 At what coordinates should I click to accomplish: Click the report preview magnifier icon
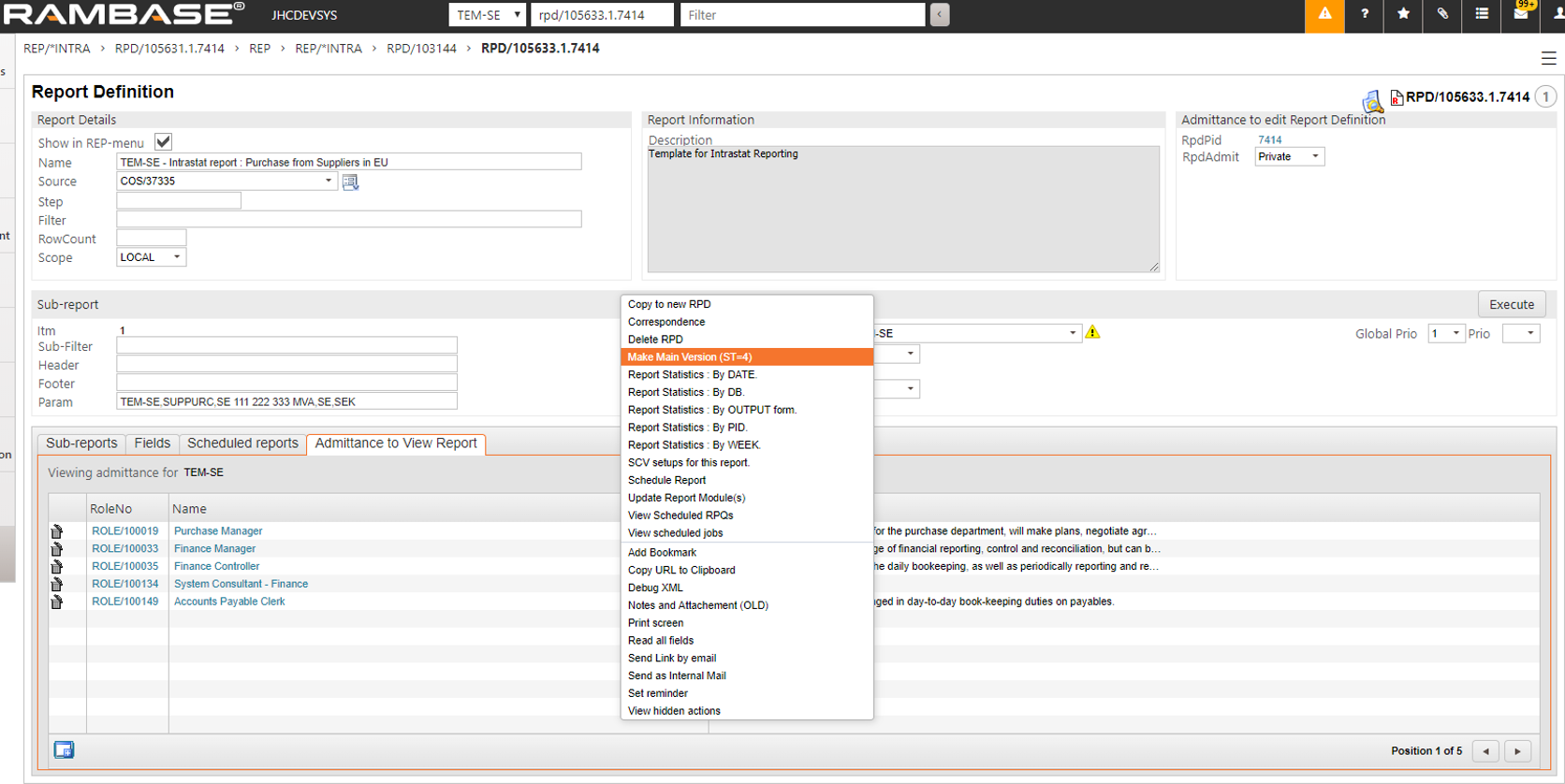(x=1372, y=100)
